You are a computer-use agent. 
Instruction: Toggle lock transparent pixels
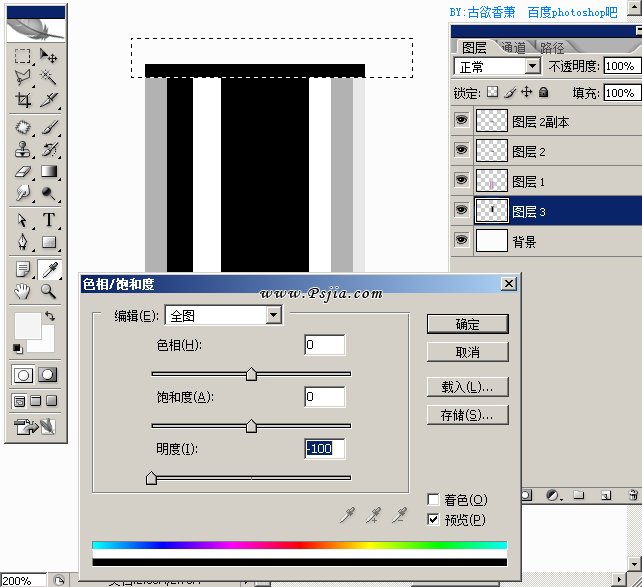tap(493, 92)
